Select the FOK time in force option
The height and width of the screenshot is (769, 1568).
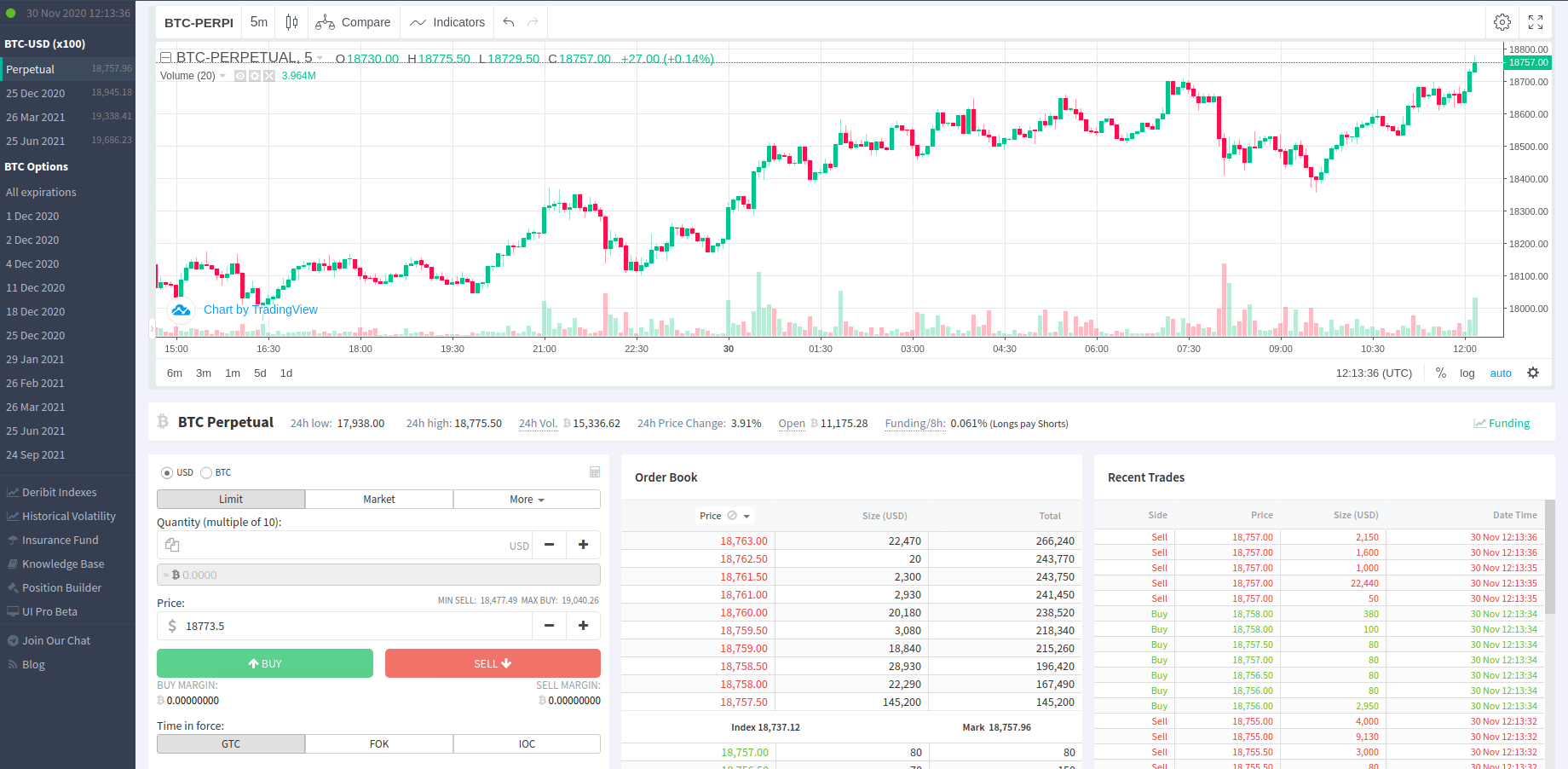(379, 744)
